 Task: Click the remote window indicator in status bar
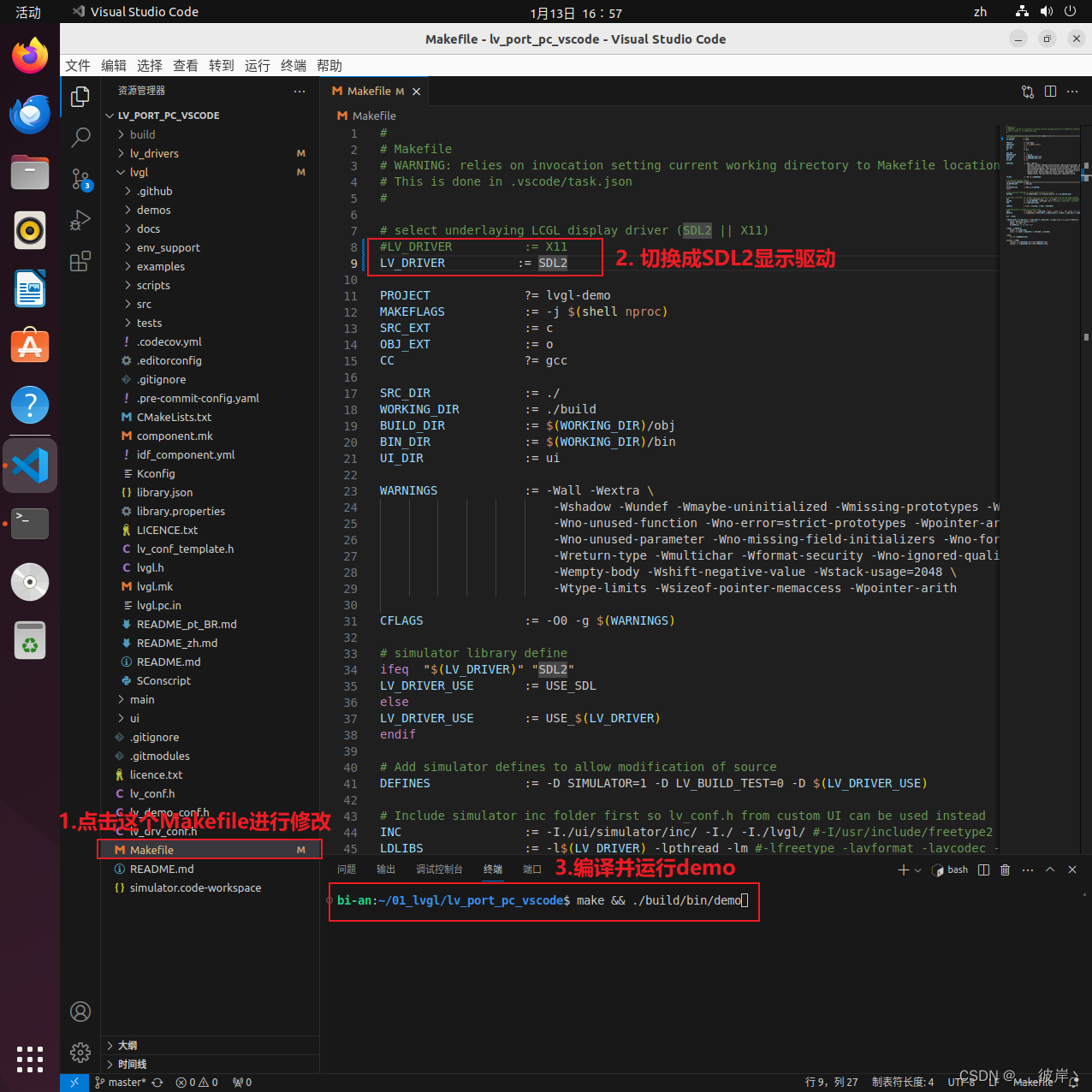point(74,1083)
